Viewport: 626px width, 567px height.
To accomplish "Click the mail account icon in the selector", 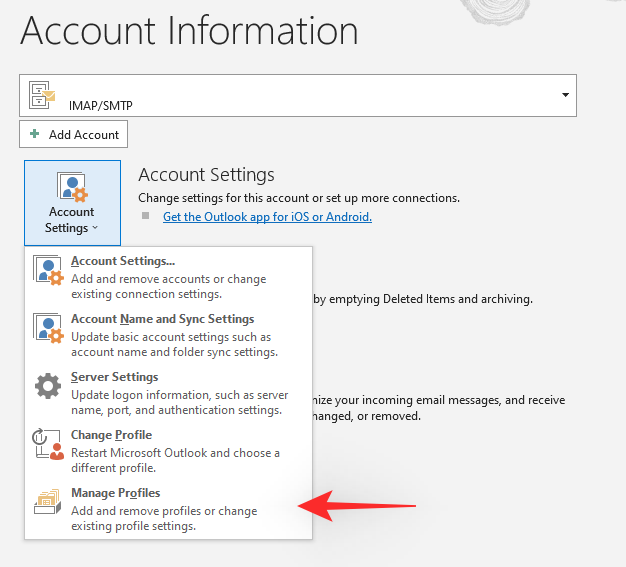I will [43, 95].
